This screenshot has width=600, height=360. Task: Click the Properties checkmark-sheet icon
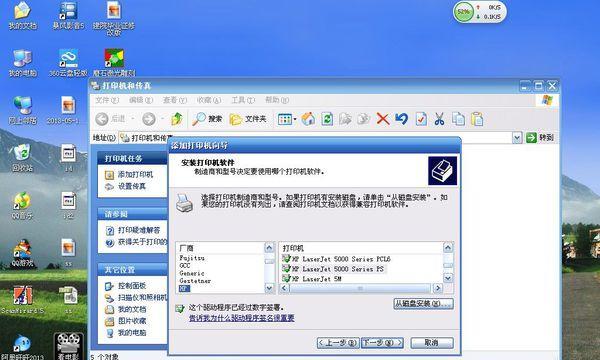[x=421, y=119]
